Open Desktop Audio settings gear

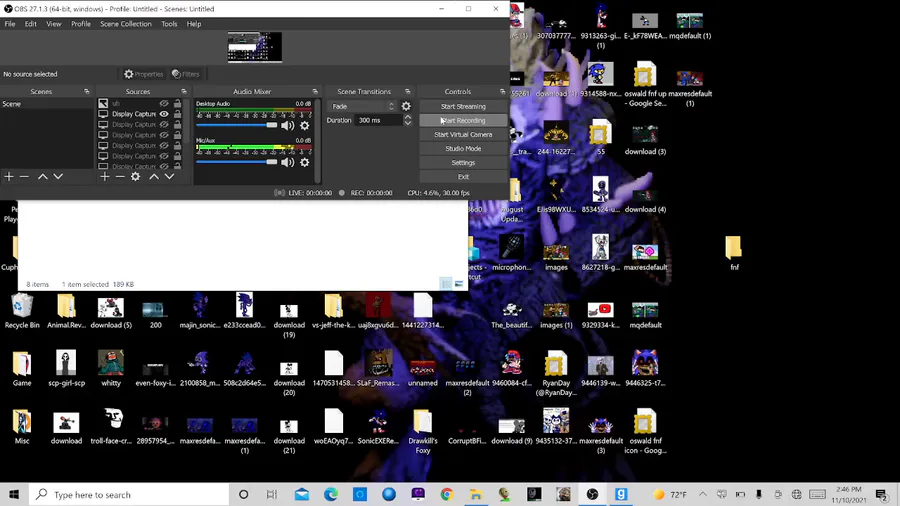click(x=305, y=126)
